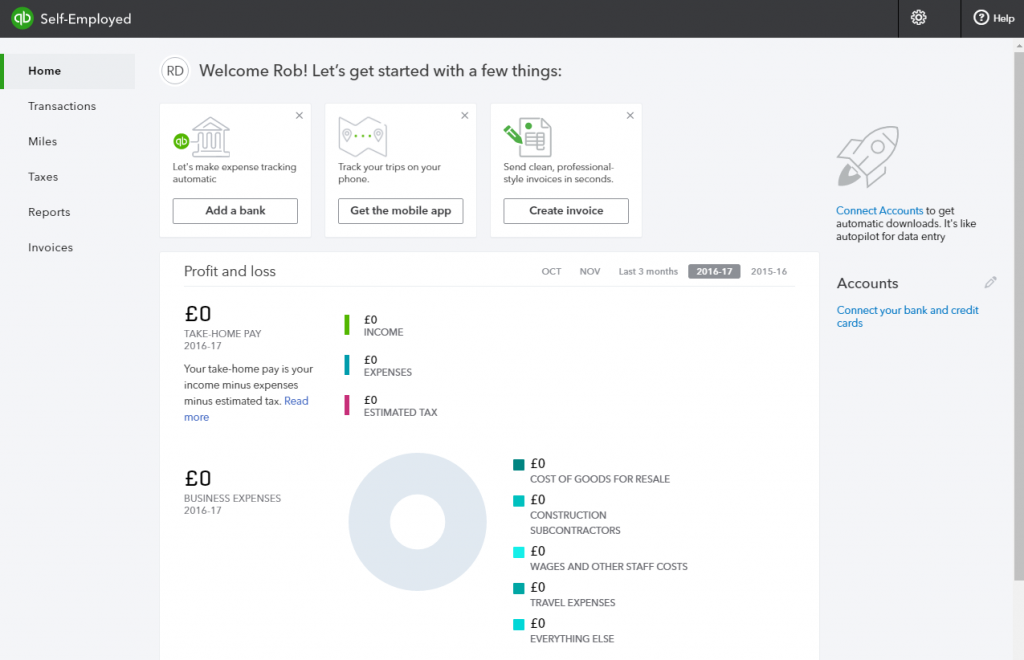Viewport: 1024px width, 660px height.
Task: Click the Cost of Goods legend swatch
Action: click(519, 465)
